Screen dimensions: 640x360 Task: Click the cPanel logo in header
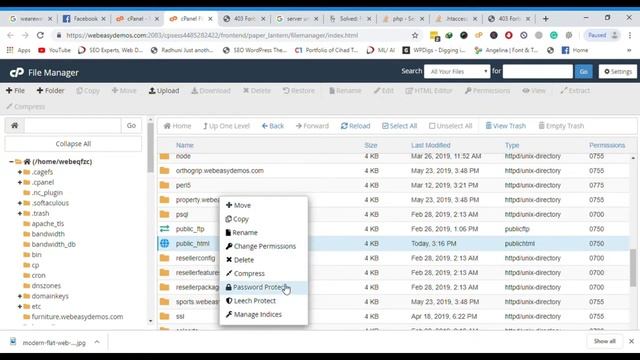coord(17,73)
